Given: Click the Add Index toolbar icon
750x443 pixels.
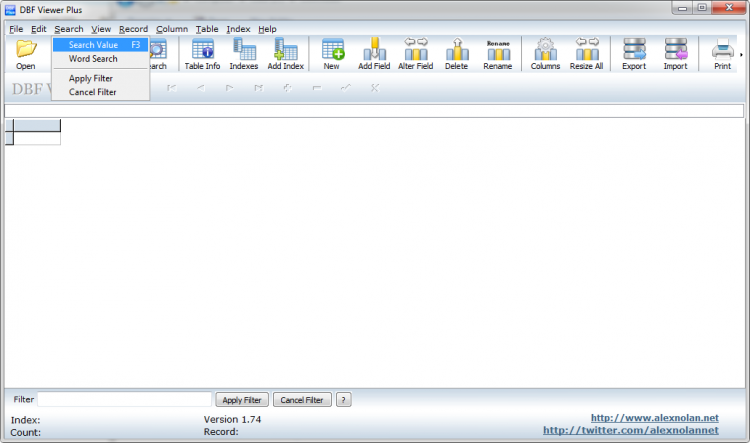Looking at the screenshot, I should tap(286, 54).
